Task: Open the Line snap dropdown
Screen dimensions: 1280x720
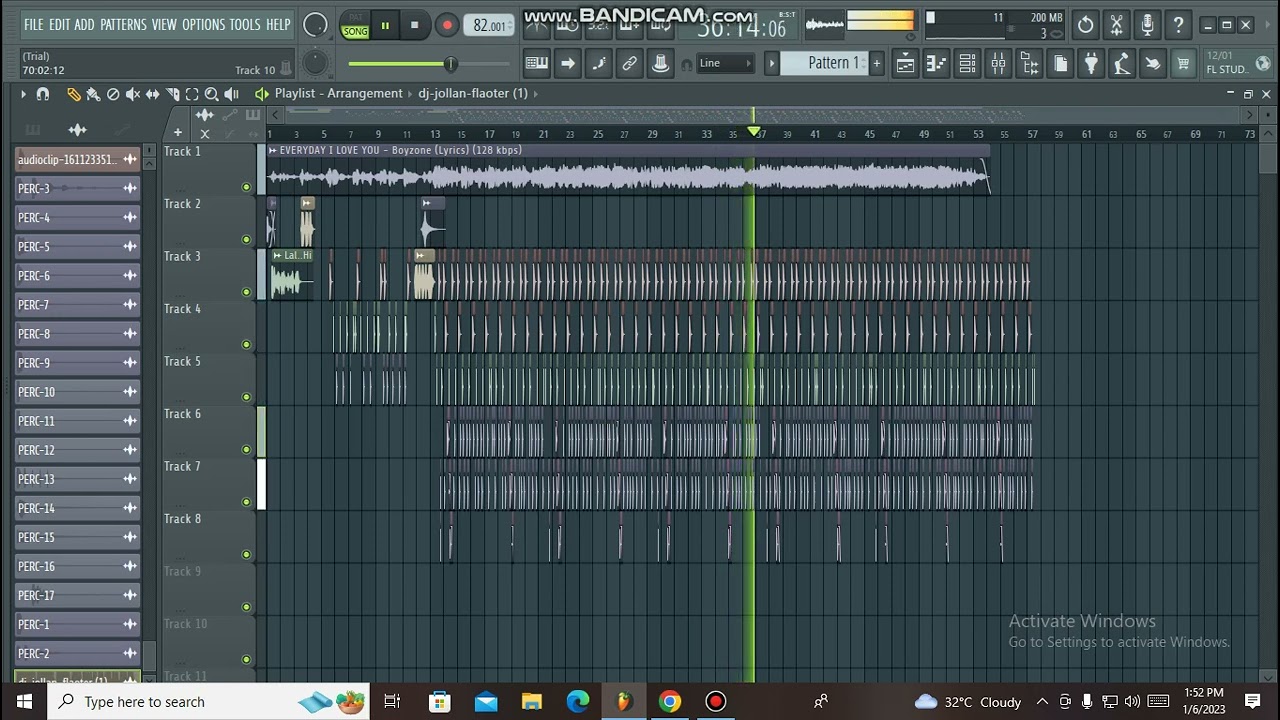Action: 725,63
